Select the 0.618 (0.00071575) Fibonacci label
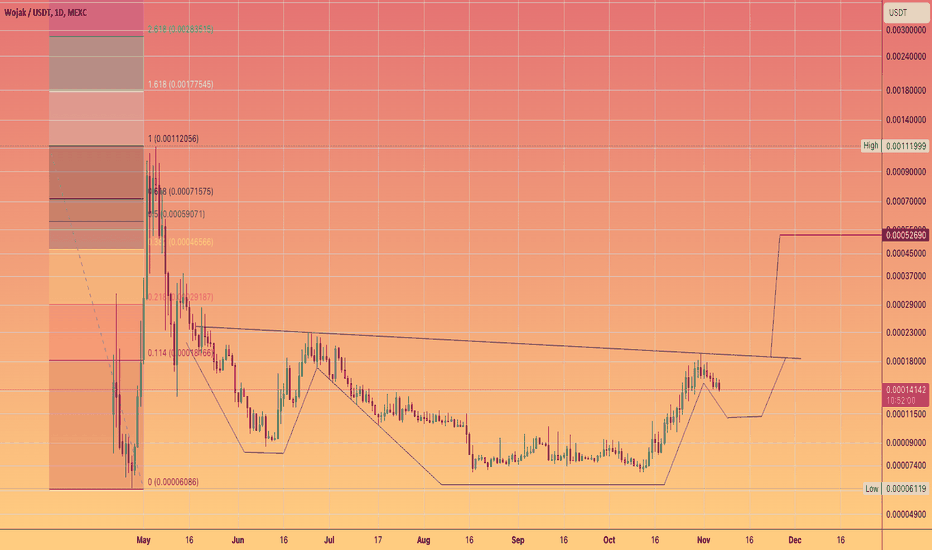This screenshot has width=932, height=550. pos(181,191)
